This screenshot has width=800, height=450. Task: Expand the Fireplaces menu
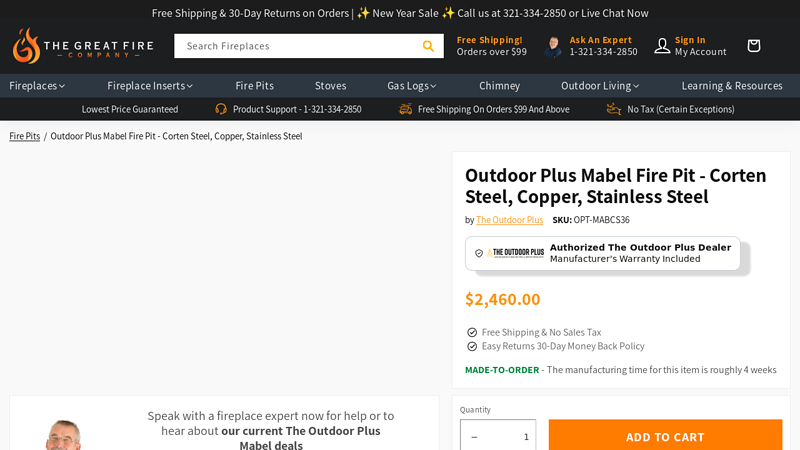(37, 86)
